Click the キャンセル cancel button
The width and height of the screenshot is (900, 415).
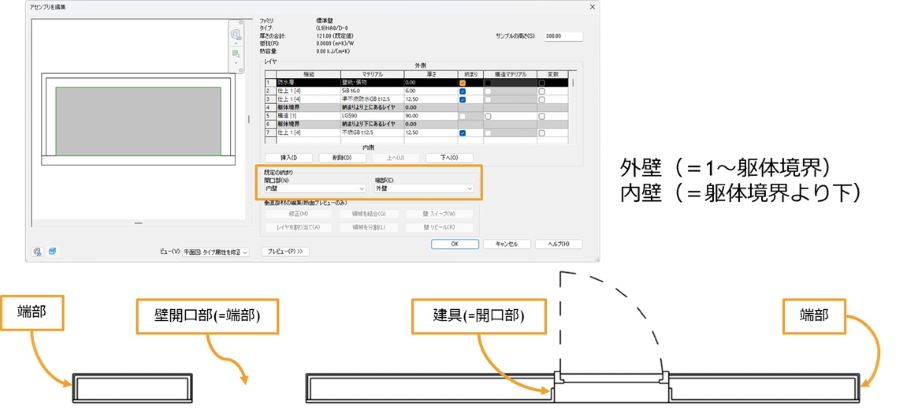504,243
